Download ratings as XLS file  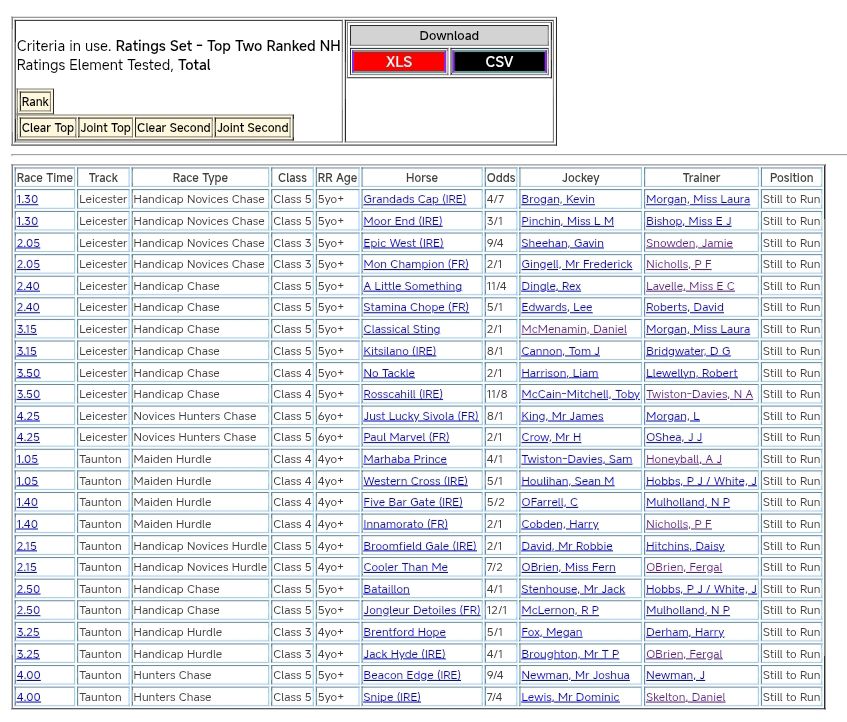pos(399,62)
